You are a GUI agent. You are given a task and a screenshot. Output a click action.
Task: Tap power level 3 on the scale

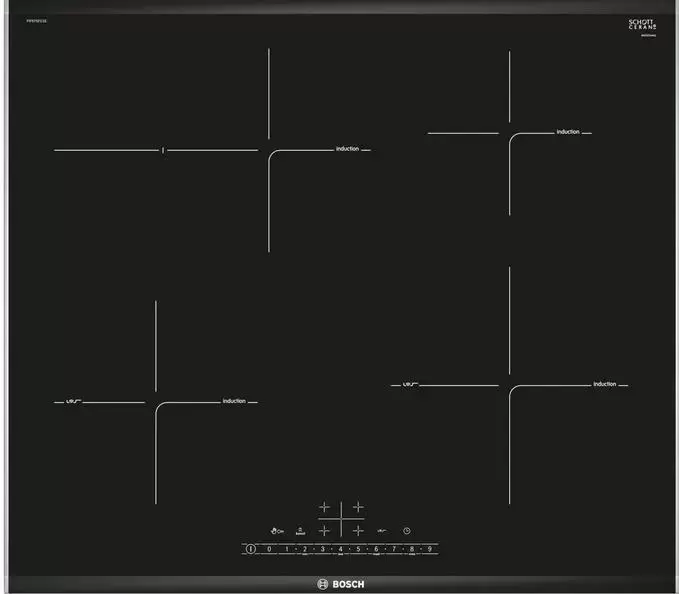pyautogui.click(x=322, y=549)
